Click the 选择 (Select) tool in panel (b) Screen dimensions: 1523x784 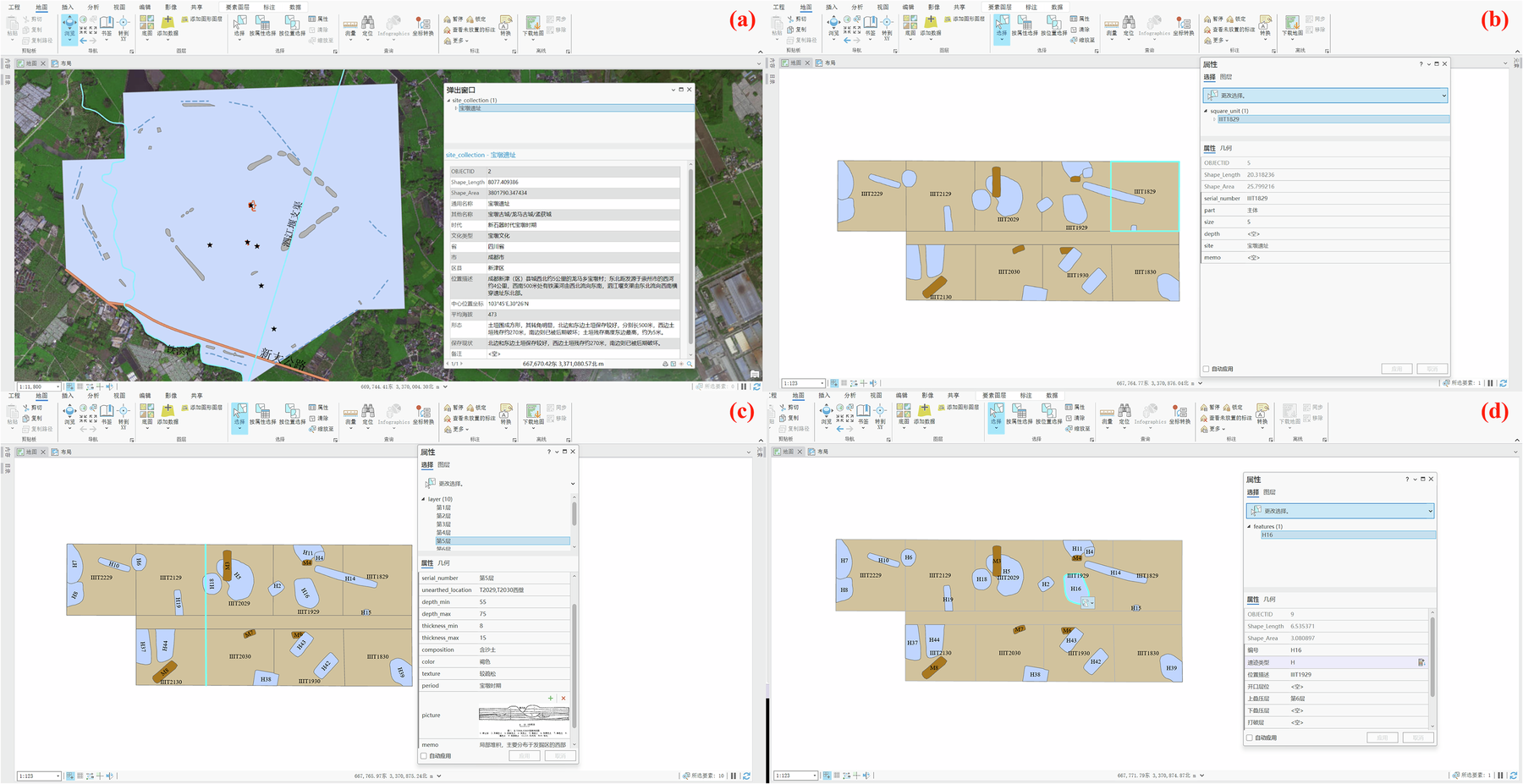pos(1002,25)
